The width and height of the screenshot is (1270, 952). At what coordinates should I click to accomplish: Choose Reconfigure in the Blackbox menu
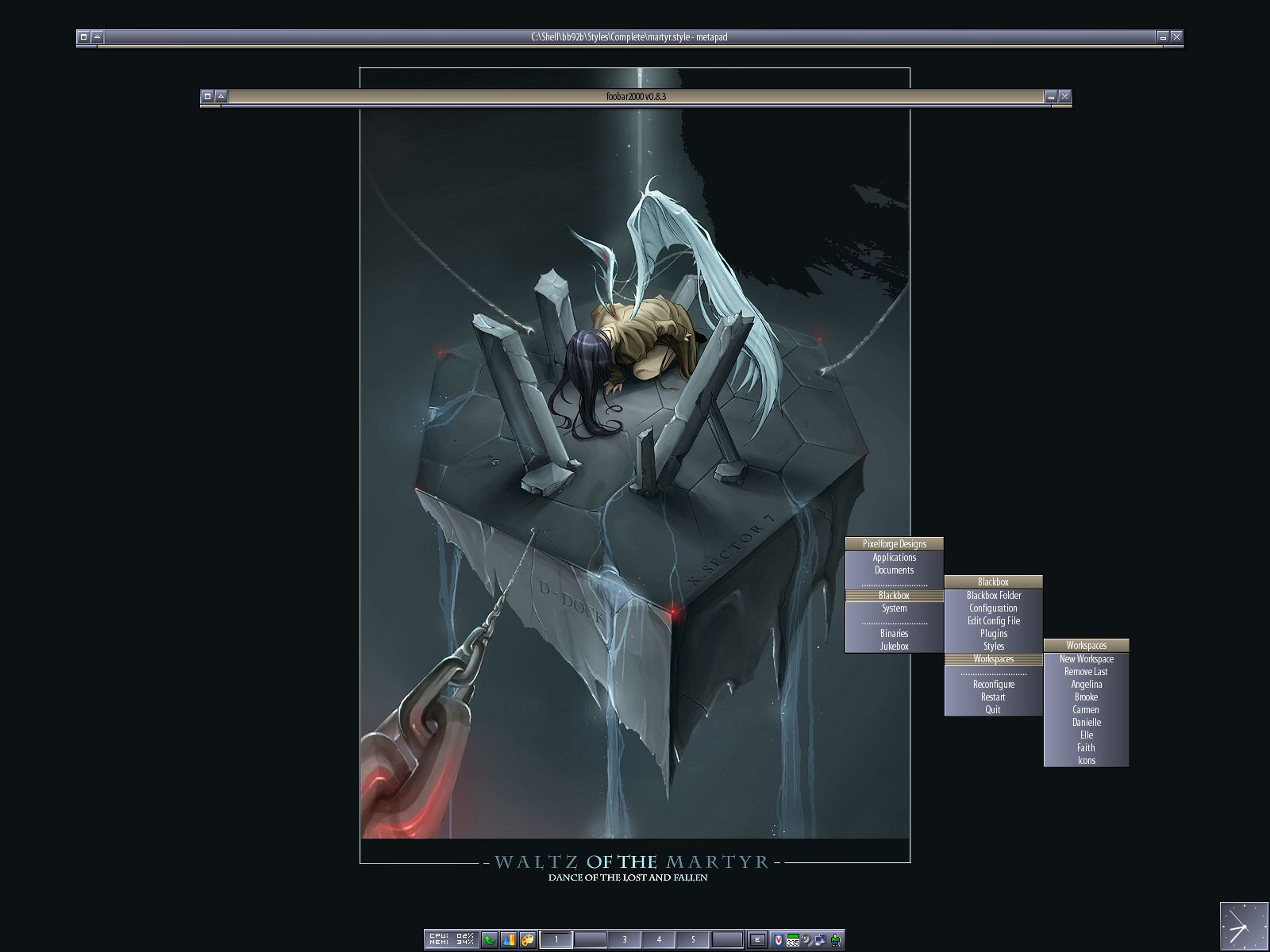[993, 685]
